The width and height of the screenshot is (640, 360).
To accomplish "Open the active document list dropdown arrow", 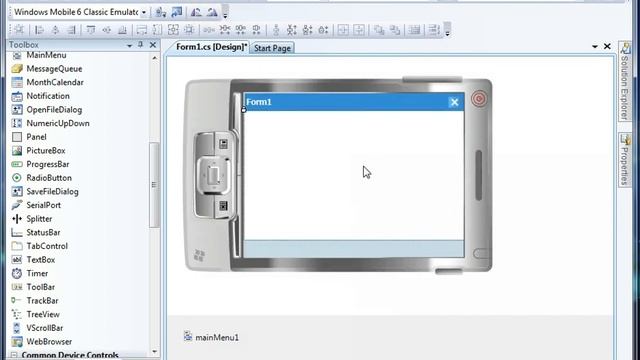I will (595, 47).
